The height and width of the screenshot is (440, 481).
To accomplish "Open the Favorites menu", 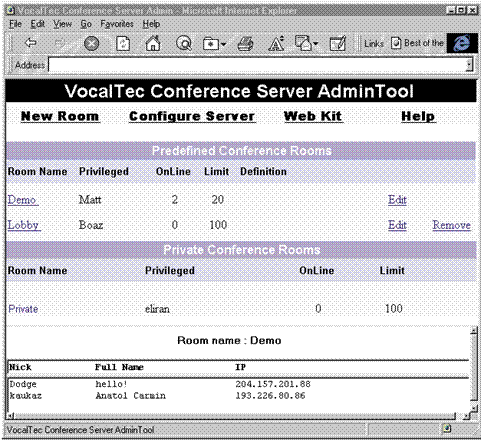I will (x=117, y=24).
